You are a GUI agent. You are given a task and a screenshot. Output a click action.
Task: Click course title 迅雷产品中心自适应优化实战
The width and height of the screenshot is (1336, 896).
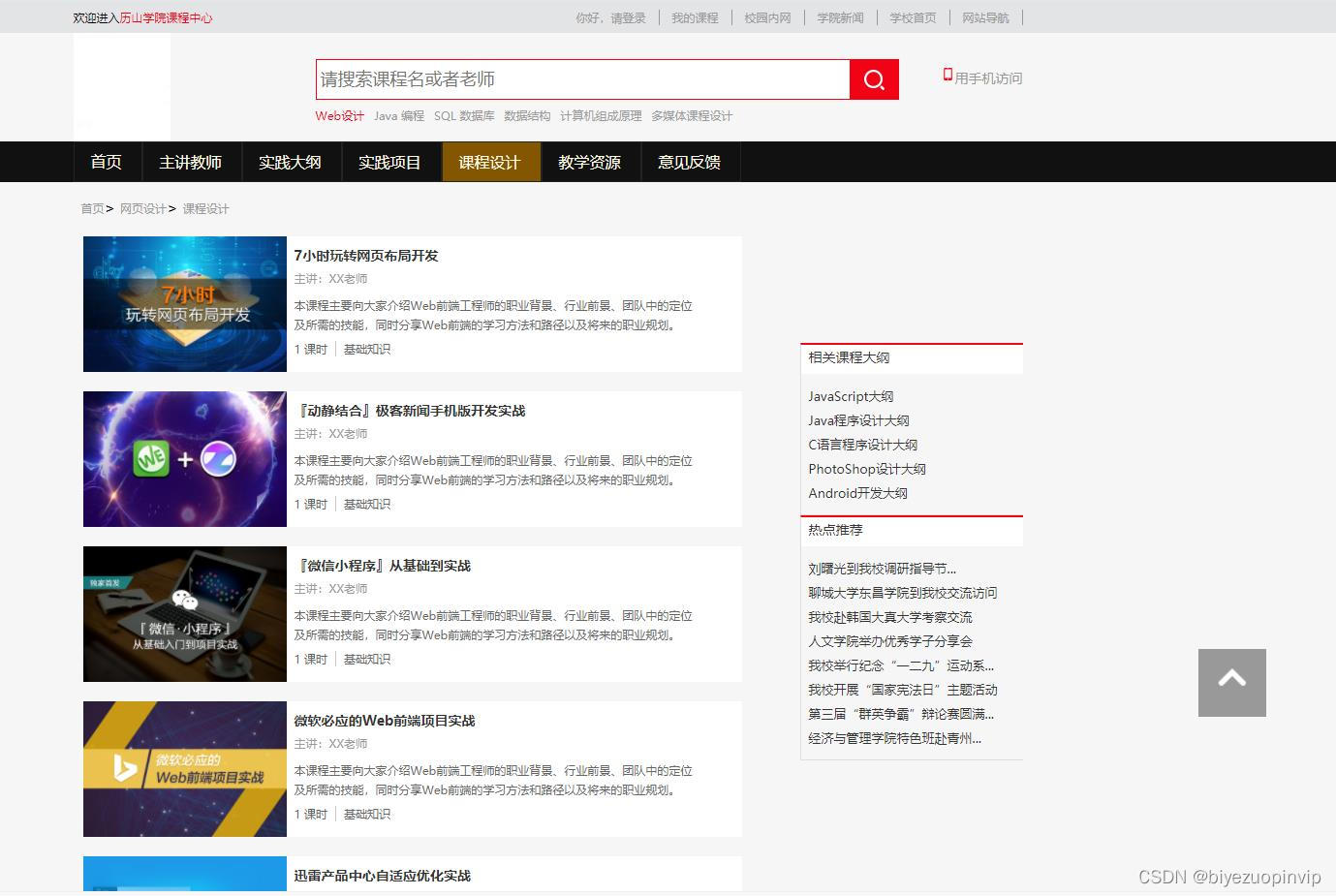coord(383,876)
